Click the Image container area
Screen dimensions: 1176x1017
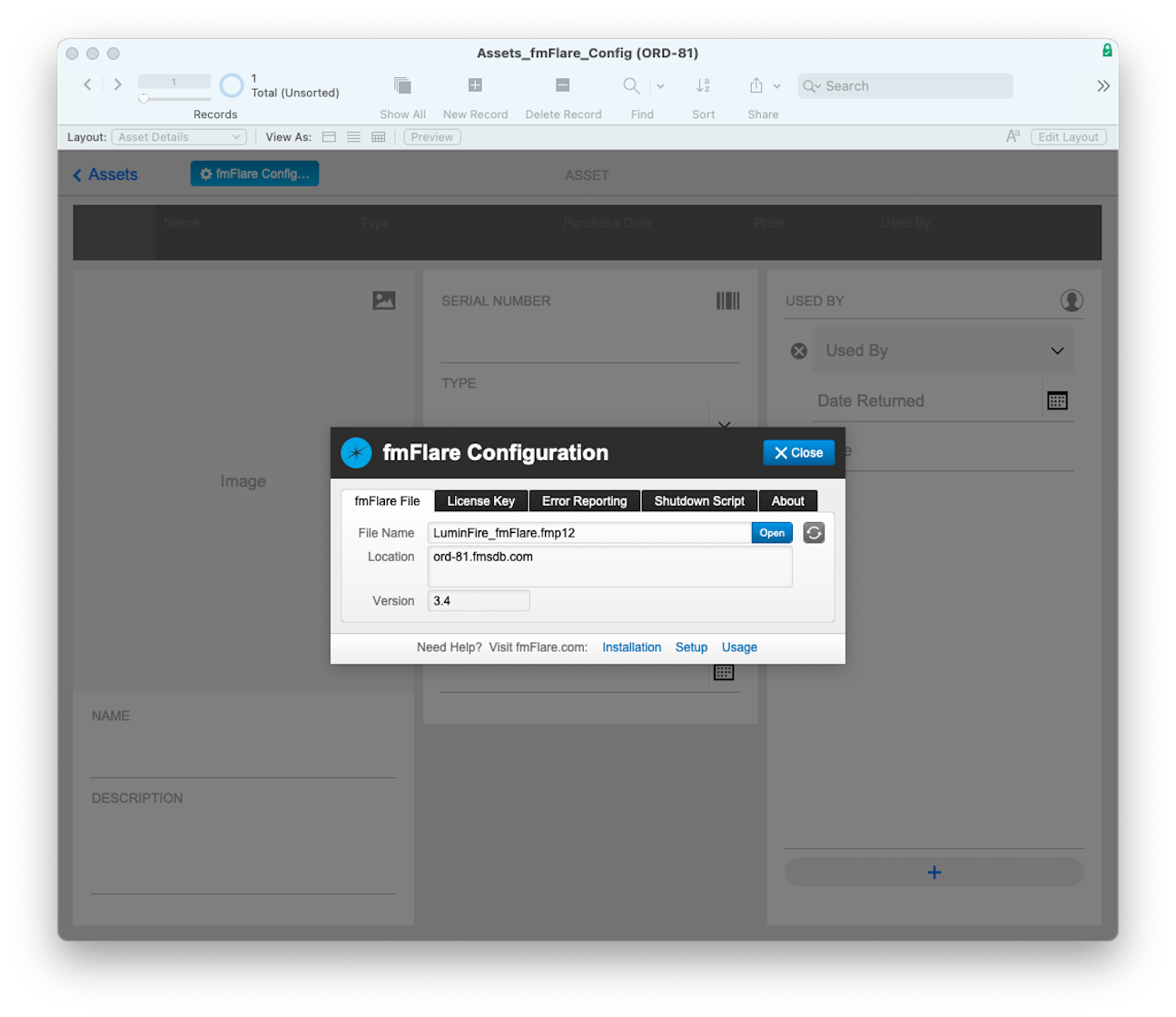point(243,481)
